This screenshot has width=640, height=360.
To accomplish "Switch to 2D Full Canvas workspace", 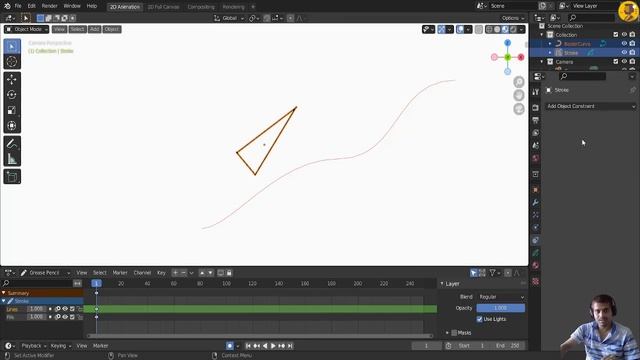I will pos(163,7).
